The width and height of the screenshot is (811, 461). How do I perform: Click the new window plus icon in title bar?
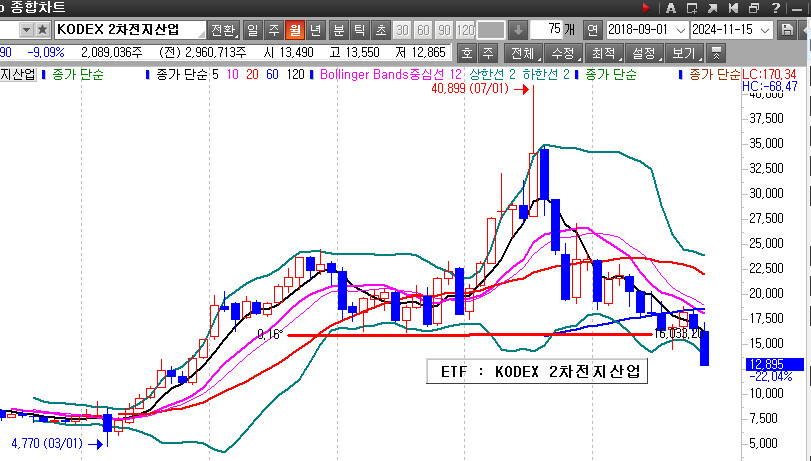point(692,8)
